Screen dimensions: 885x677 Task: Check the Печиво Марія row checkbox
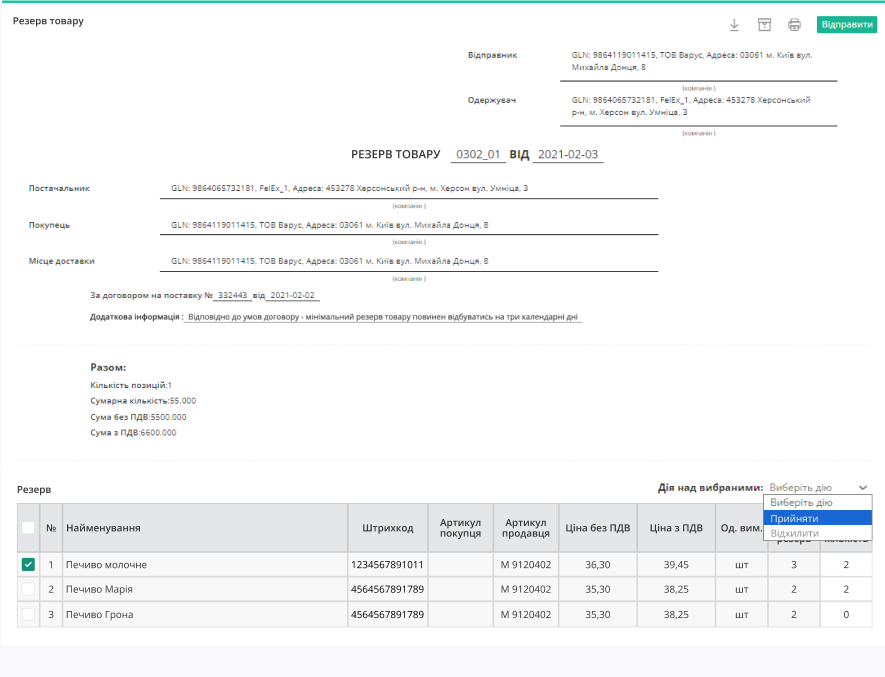pos(28,589)
